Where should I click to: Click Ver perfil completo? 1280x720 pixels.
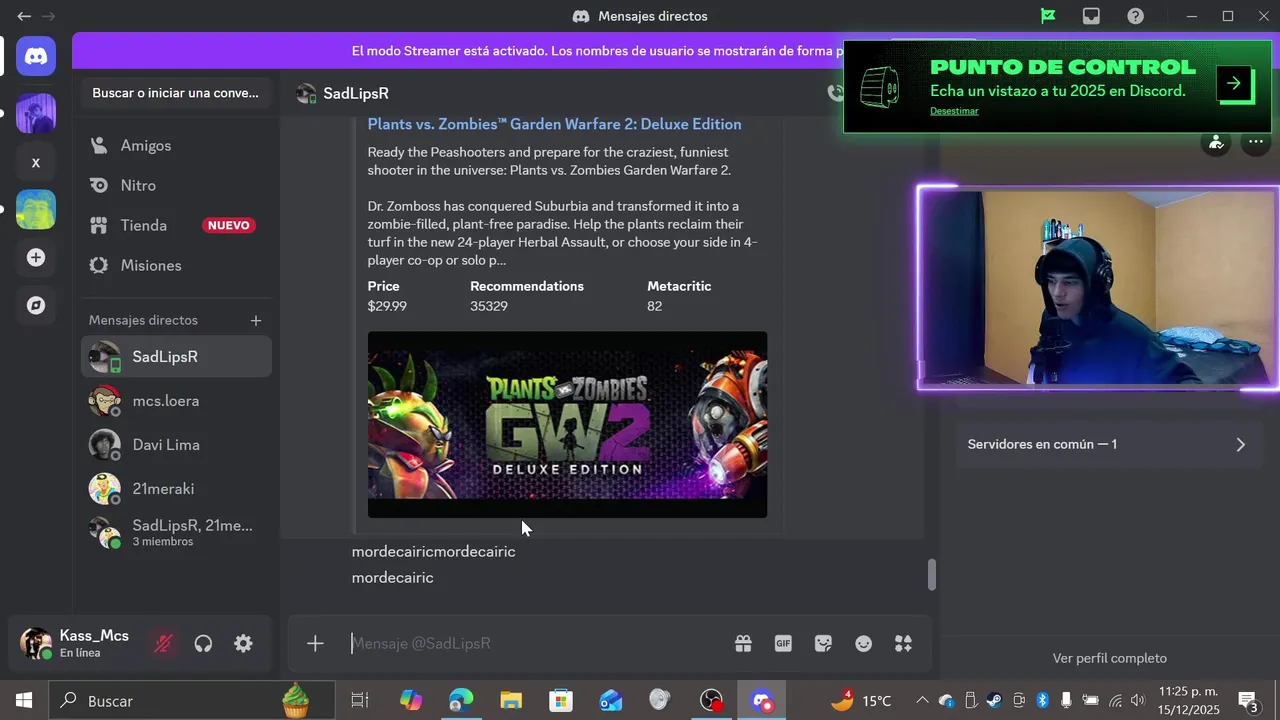[x=1110, y=658]
